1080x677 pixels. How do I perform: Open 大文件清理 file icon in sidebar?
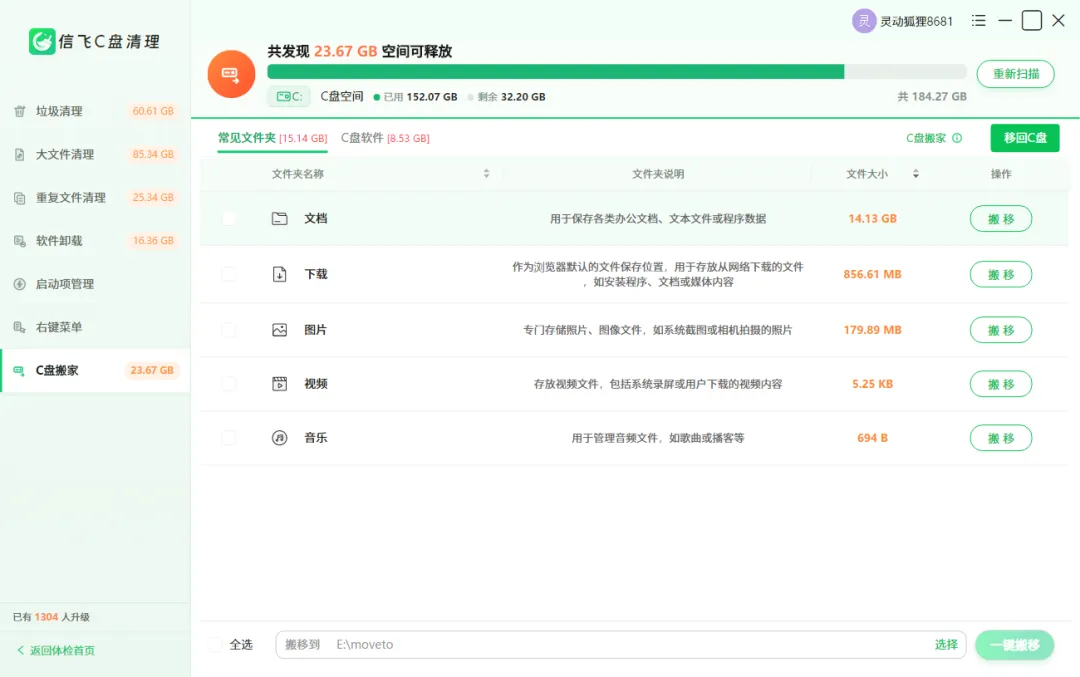point(19,154)
